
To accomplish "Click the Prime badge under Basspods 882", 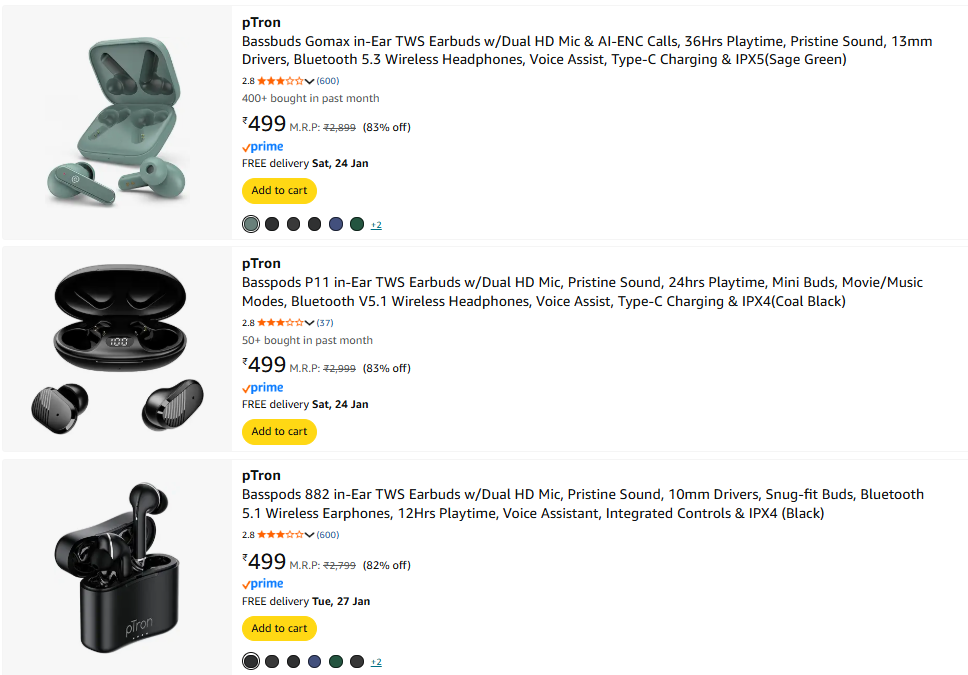I will coord(263,584).
